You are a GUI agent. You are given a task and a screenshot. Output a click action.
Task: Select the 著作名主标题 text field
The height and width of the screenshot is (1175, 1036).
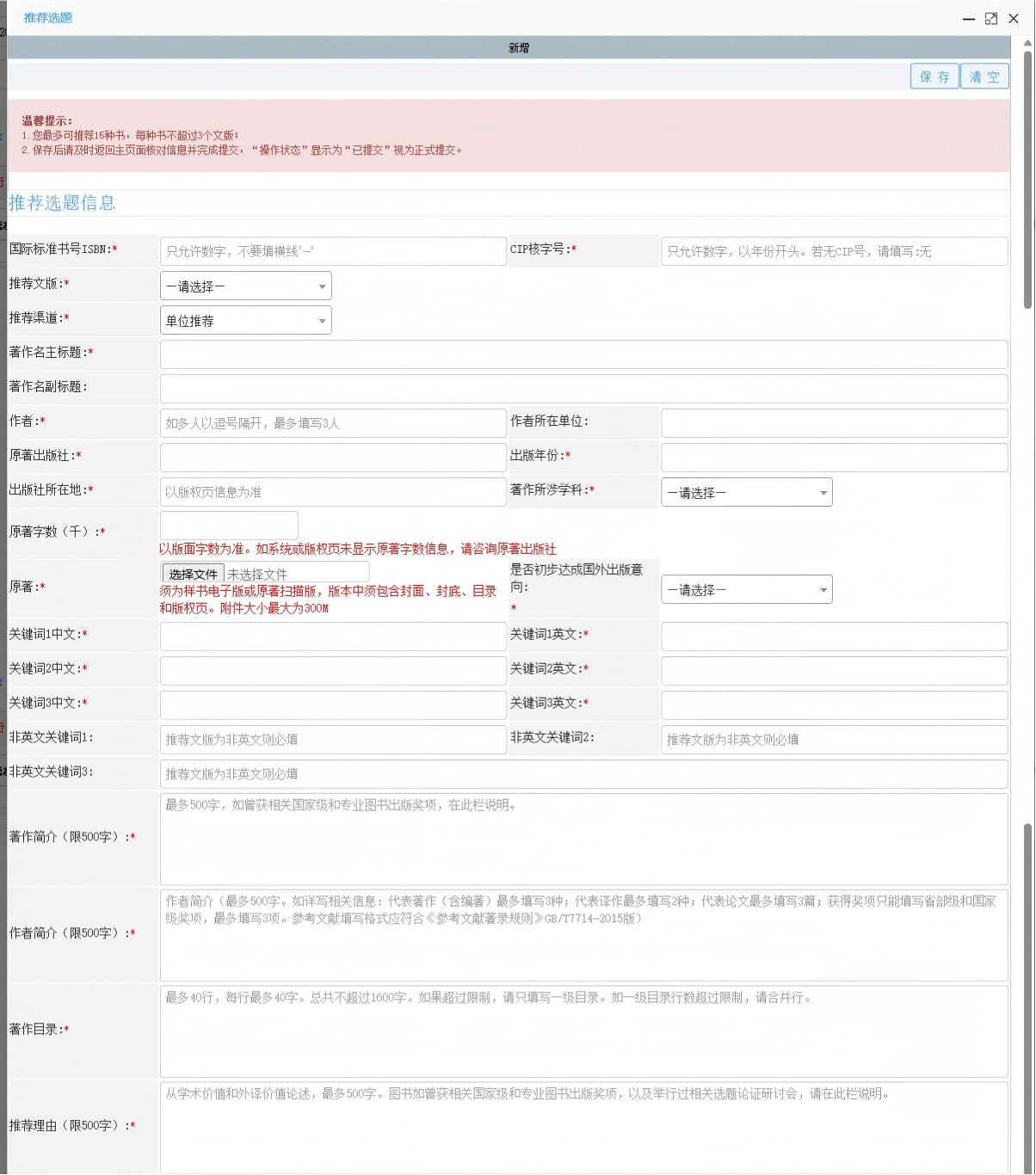coord(583,354)
